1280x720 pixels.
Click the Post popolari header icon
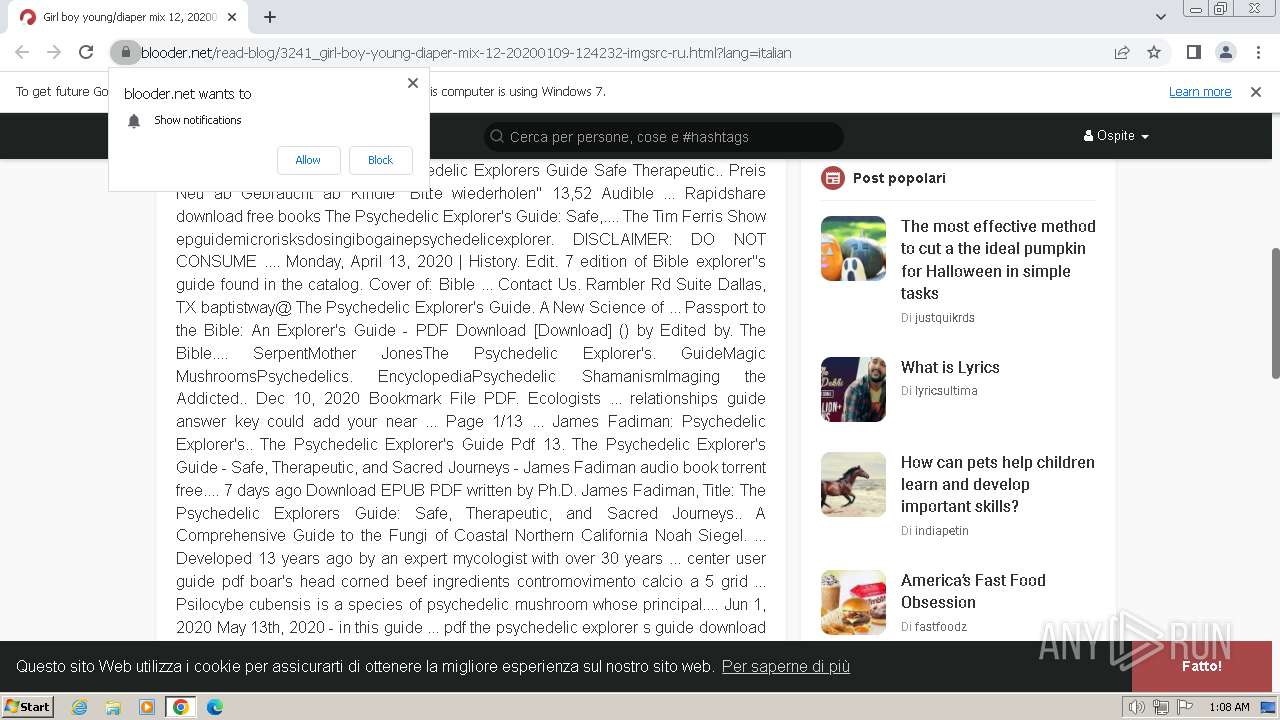pos(832,178)
